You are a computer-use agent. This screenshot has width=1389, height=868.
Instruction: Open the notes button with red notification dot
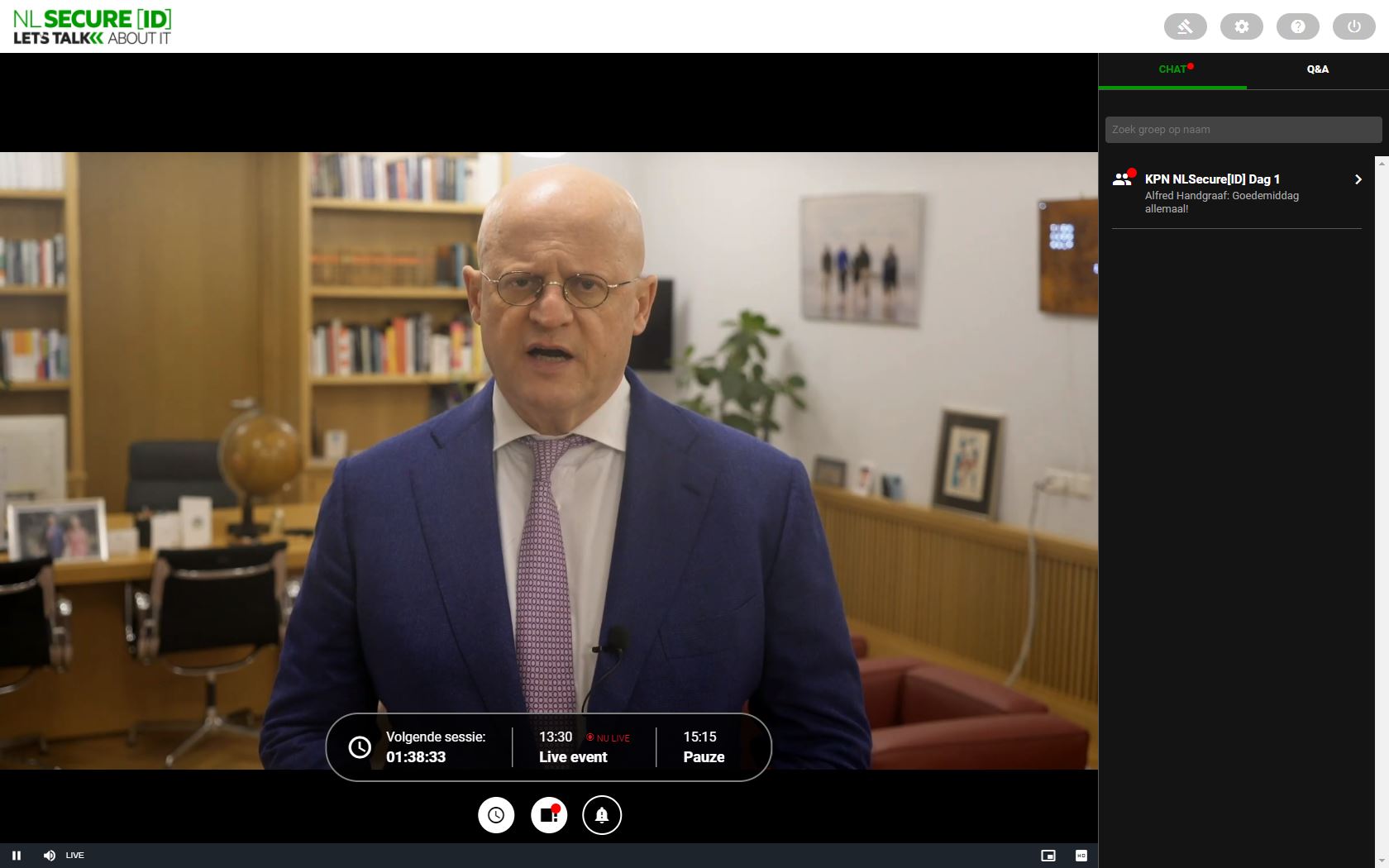549,815
